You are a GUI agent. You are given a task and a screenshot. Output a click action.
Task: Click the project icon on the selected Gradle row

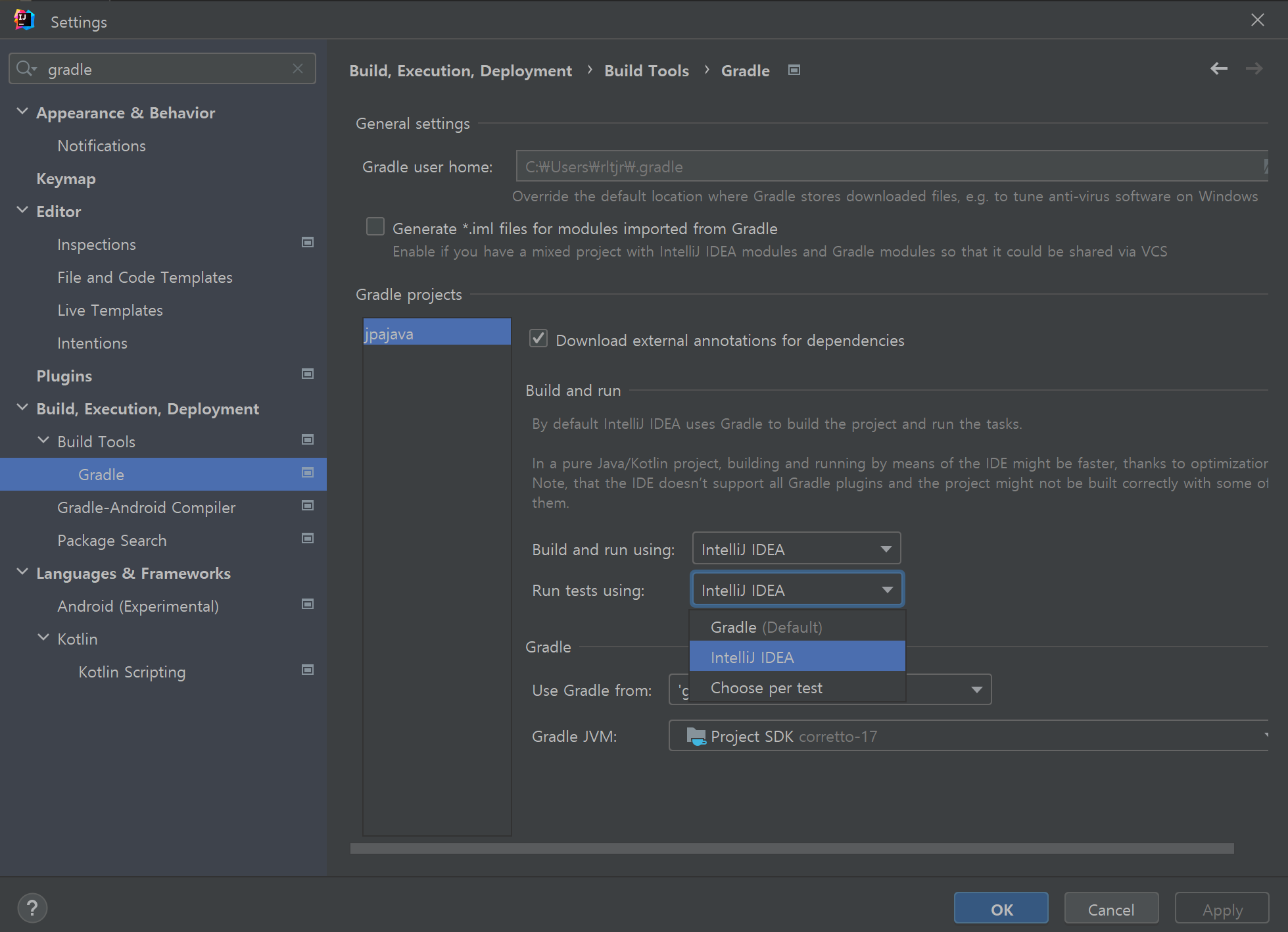(x=307, y=473)
